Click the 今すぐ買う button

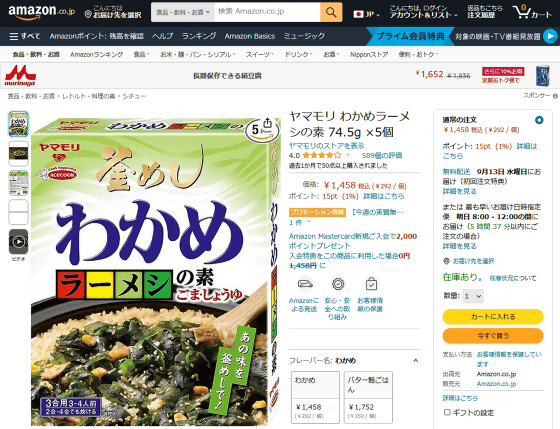point(493,336)
